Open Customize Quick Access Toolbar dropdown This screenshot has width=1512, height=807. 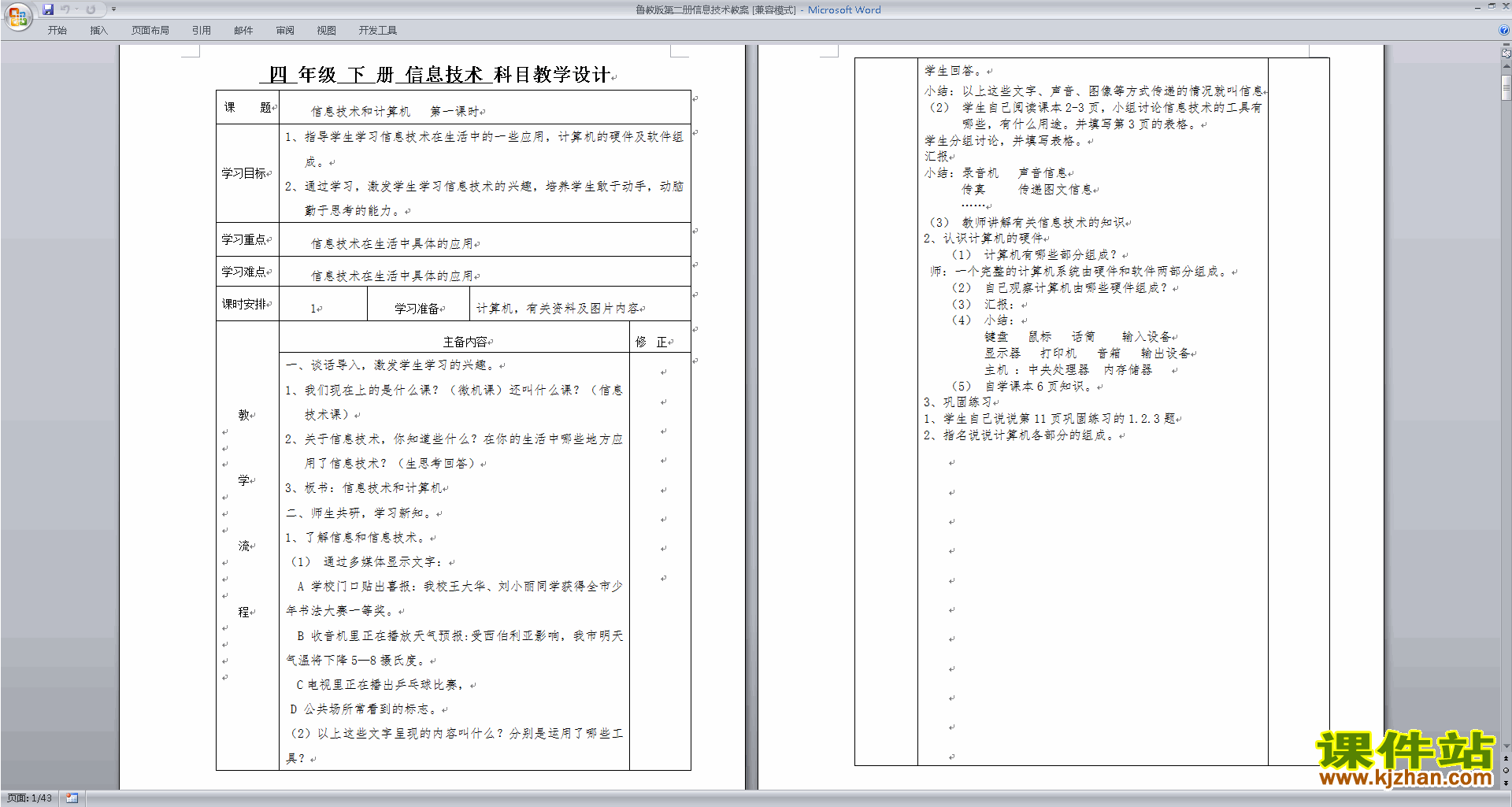pyautogui.click(x=113, y=9)
